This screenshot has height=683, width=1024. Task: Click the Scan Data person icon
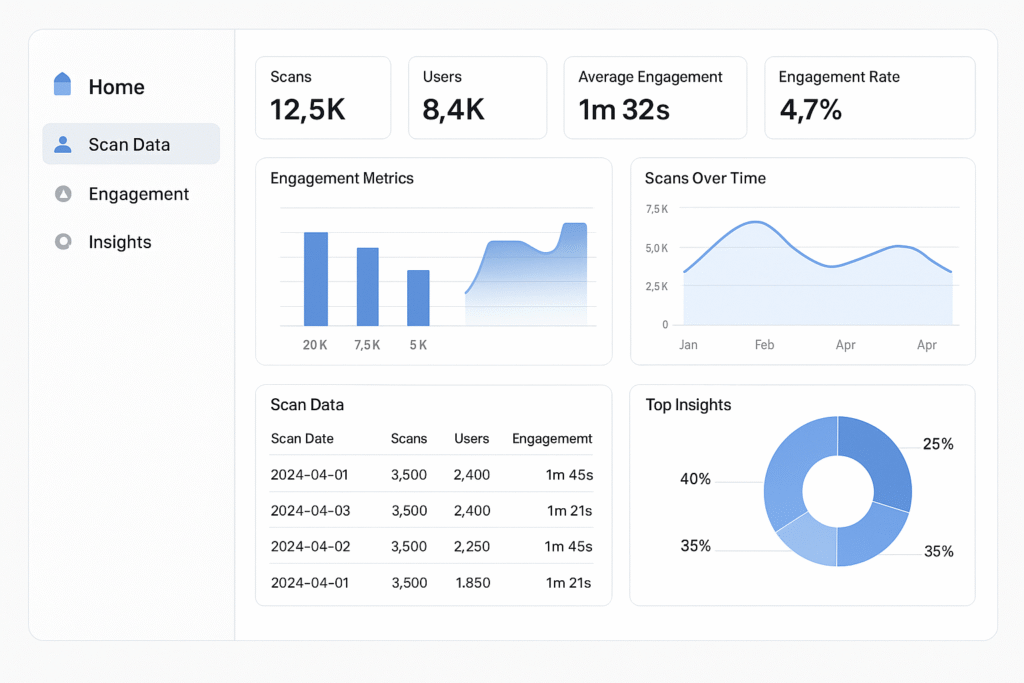point(63,144)
